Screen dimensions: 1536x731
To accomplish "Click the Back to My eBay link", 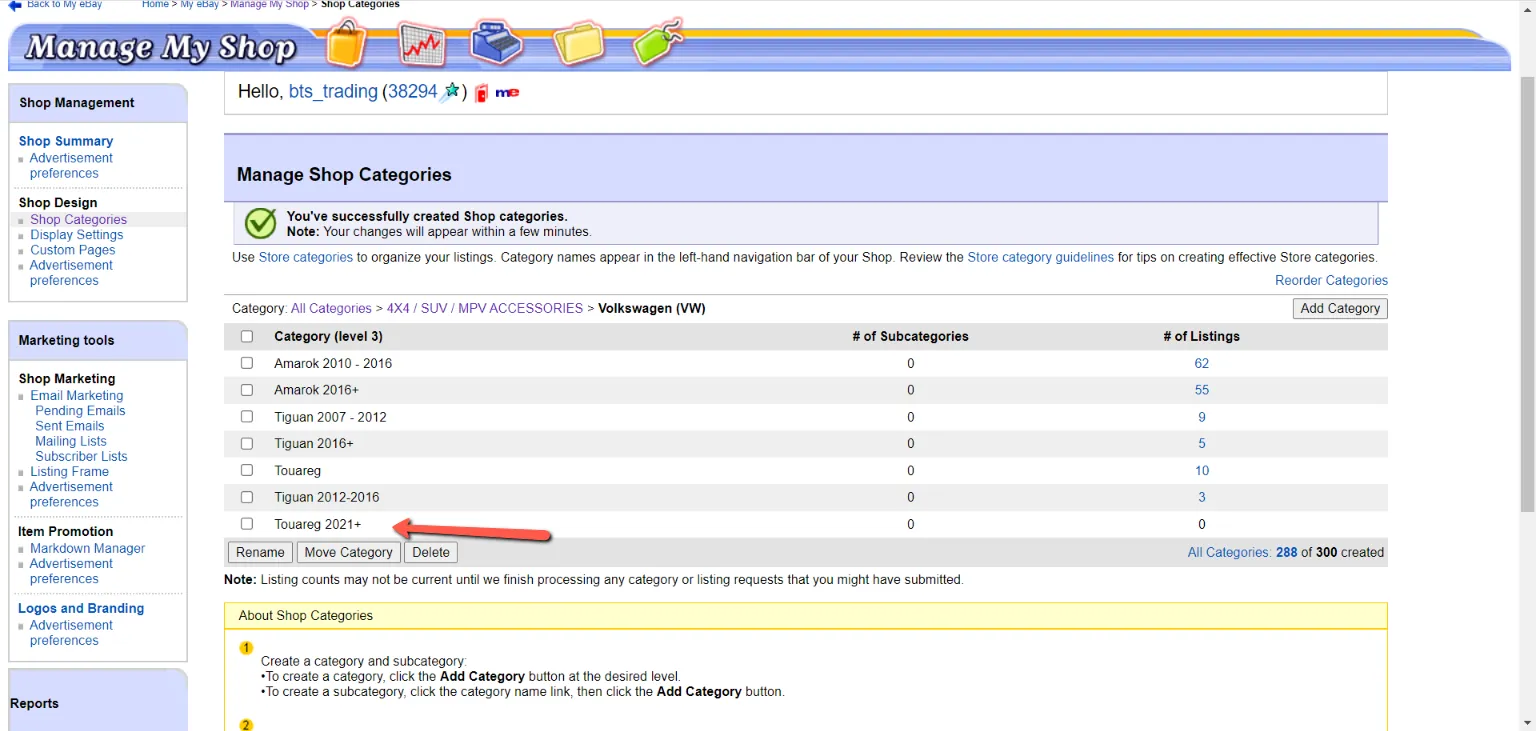I will [x=64, y=5].
